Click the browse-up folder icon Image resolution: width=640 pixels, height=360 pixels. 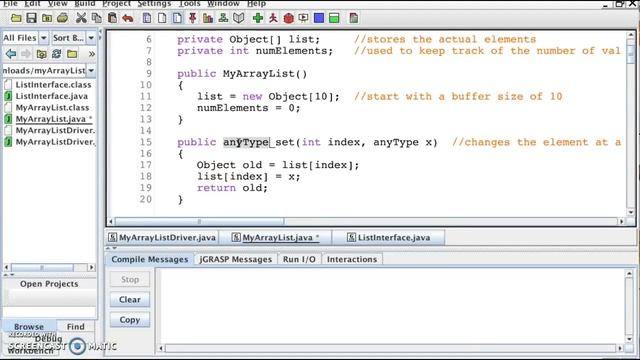(41, 53)
